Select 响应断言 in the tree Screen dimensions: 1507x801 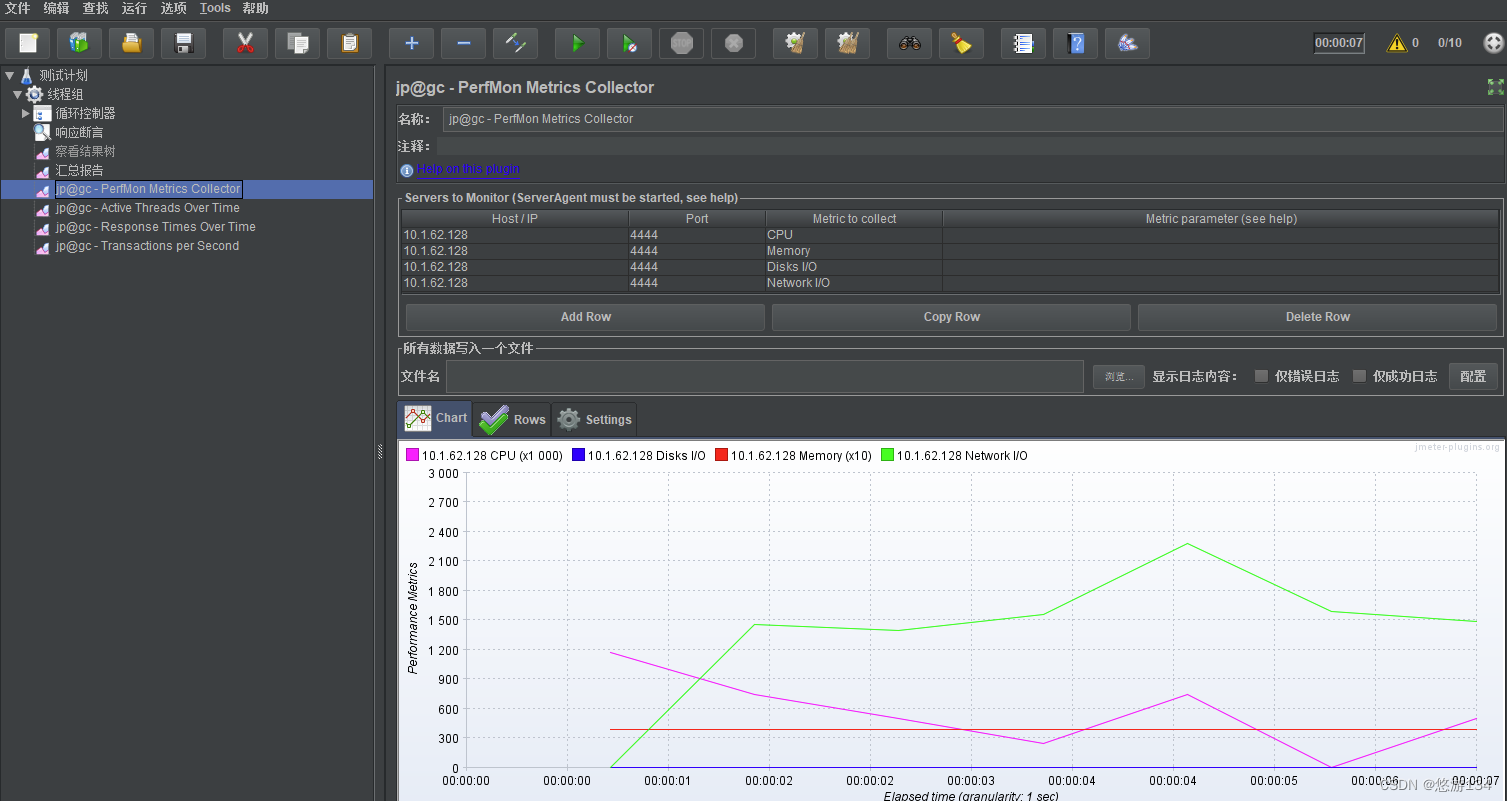[x=79, y=132]
